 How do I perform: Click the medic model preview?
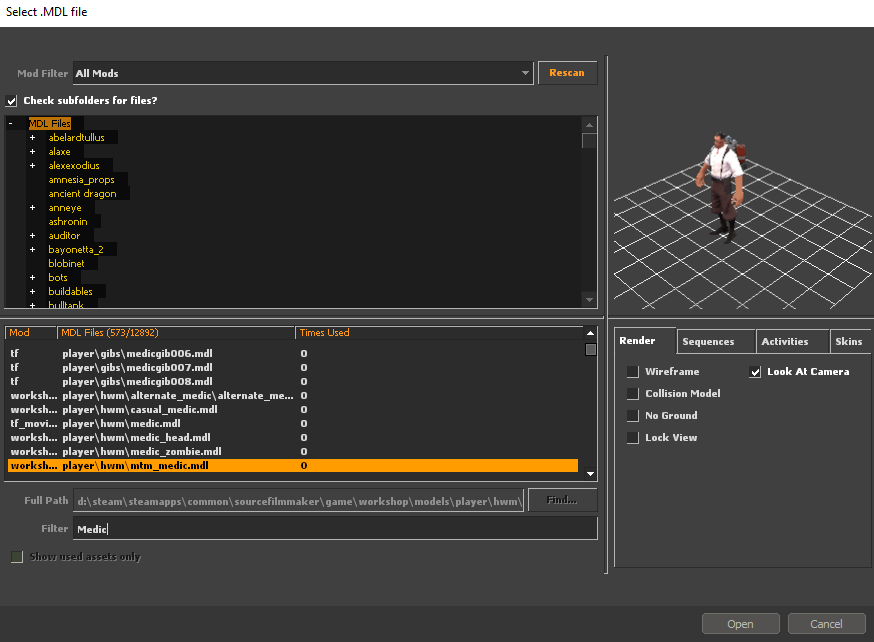tap(721, 187)
